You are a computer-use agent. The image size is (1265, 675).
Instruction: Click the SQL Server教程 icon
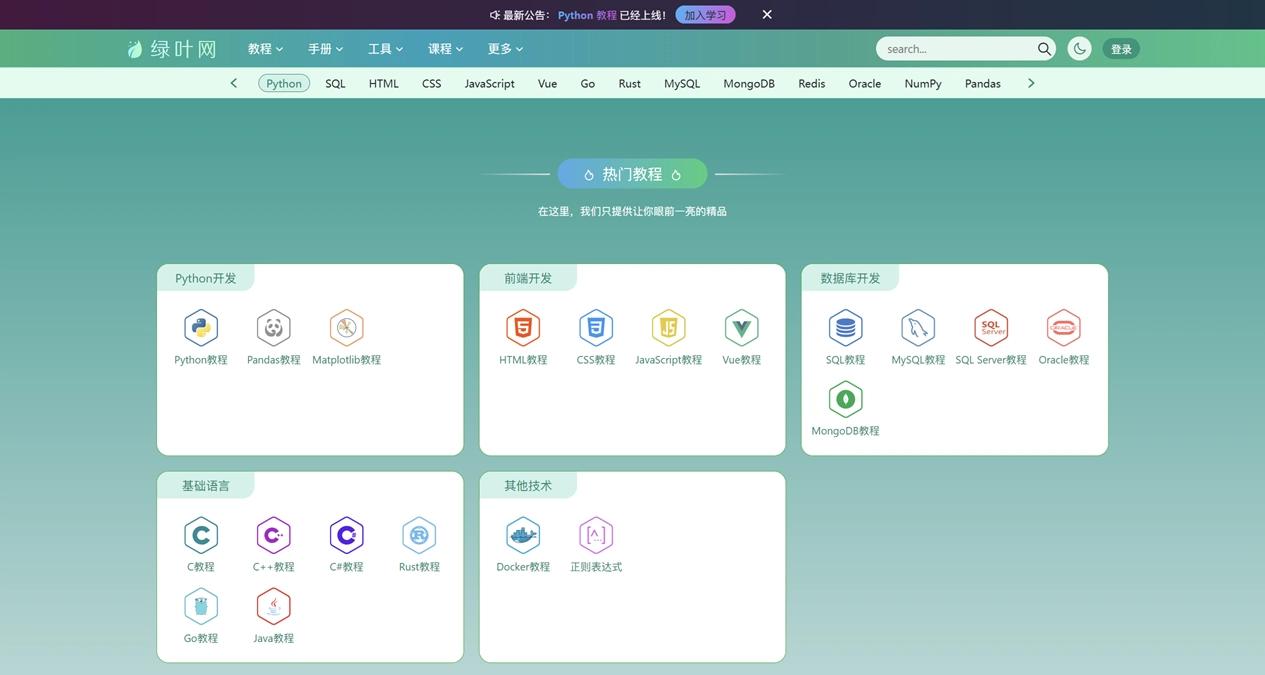pyautogui.click(x=990, y=328)
